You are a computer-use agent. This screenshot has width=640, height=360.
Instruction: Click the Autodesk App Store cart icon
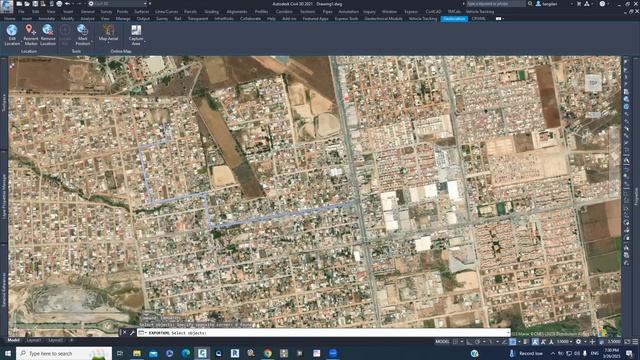(578, 4)
